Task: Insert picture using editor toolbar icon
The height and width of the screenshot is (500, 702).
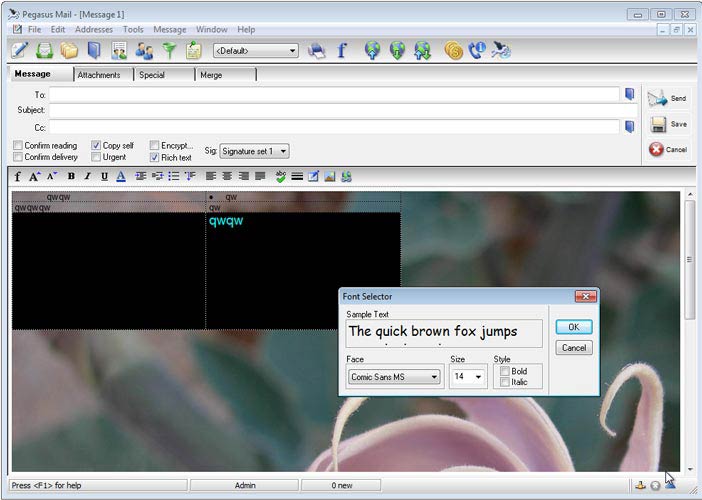Action: tap(329, 177)
